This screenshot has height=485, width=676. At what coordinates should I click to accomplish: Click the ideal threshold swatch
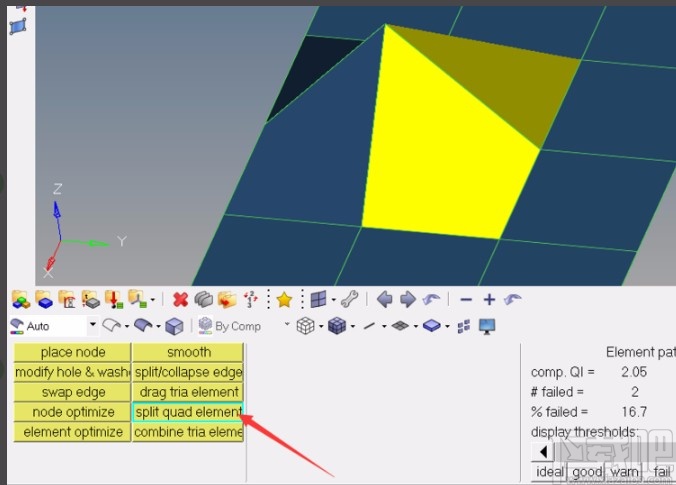pyautogui.click(x=549, y=472)
